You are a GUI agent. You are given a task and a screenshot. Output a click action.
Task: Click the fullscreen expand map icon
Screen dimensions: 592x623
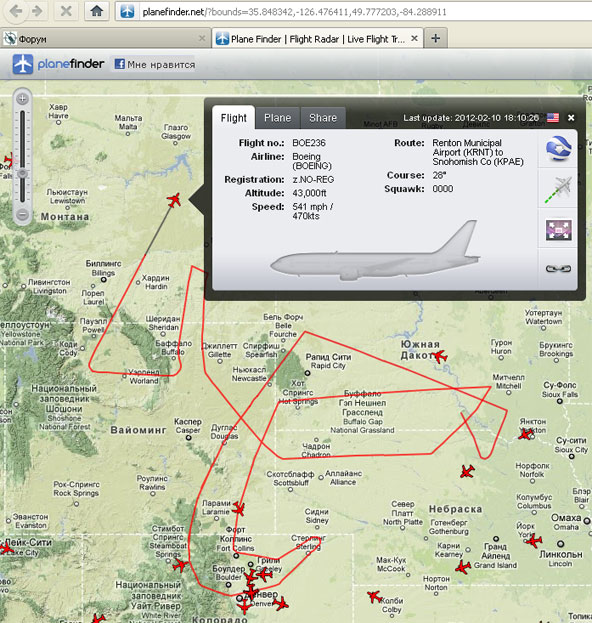[x=559, y=230]
